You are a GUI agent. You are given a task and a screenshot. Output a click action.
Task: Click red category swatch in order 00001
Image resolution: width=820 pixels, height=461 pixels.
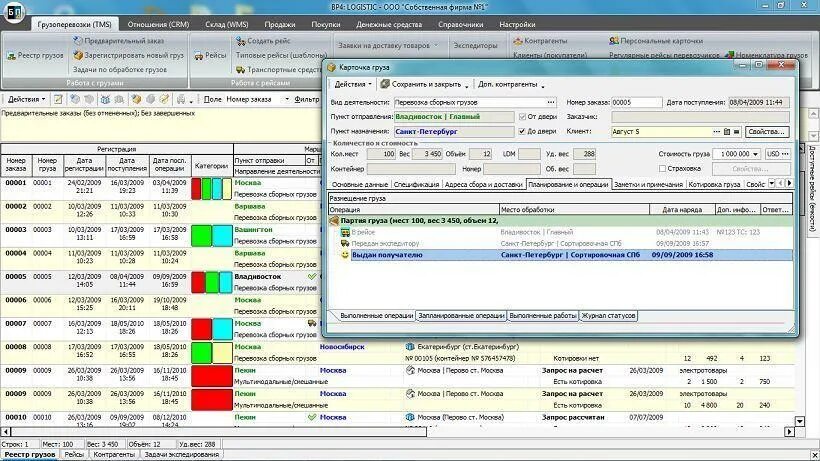196,189
